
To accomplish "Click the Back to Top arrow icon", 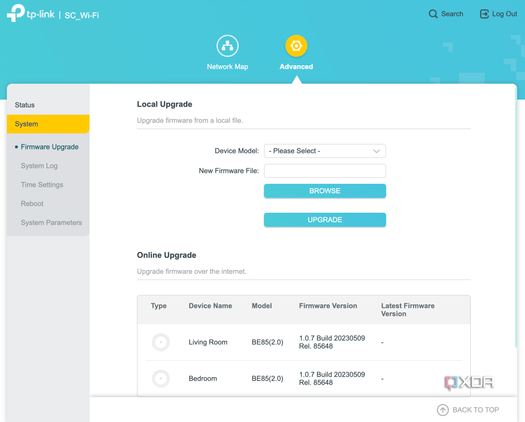I will tap(443, 410).
